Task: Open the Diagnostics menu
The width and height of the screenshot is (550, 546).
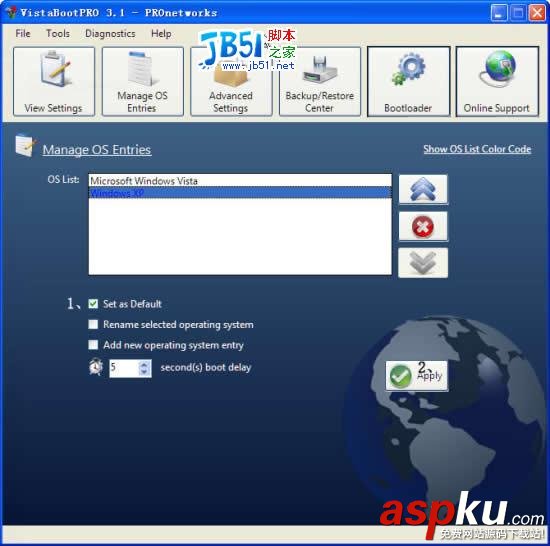Action: pyautogui.click(x=110, y=34)
